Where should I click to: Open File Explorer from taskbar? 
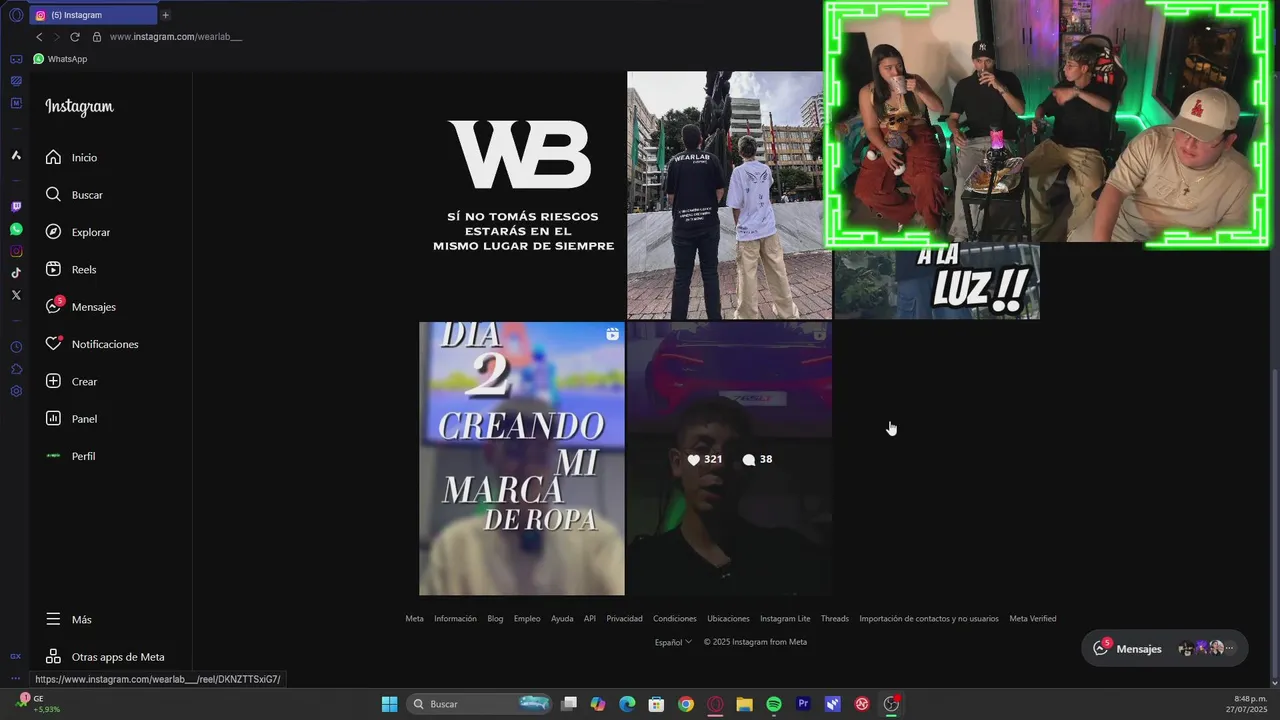coord(744,704)
